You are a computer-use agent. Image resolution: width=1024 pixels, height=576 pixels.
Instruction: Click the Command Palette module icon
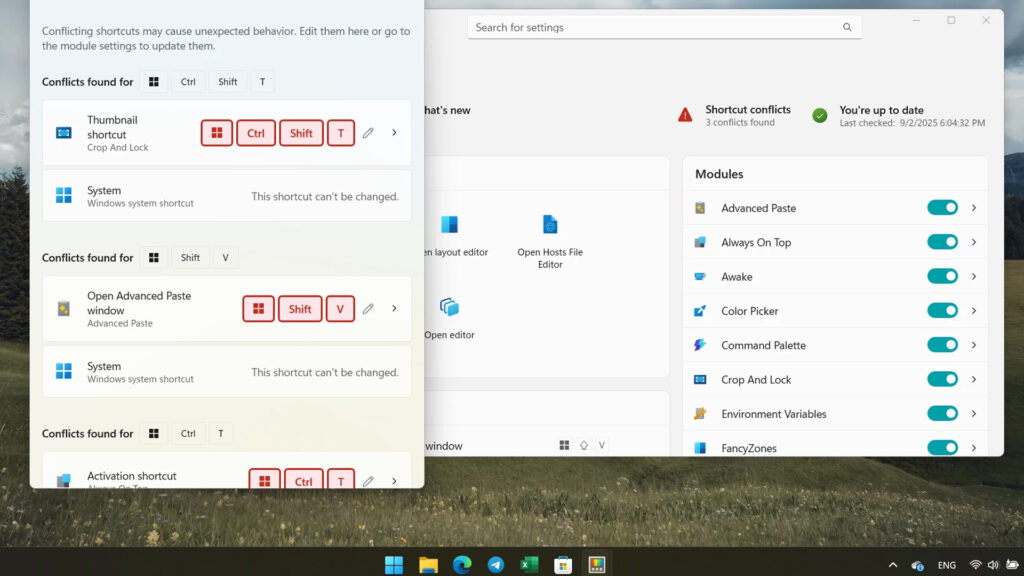coord(700,345)
